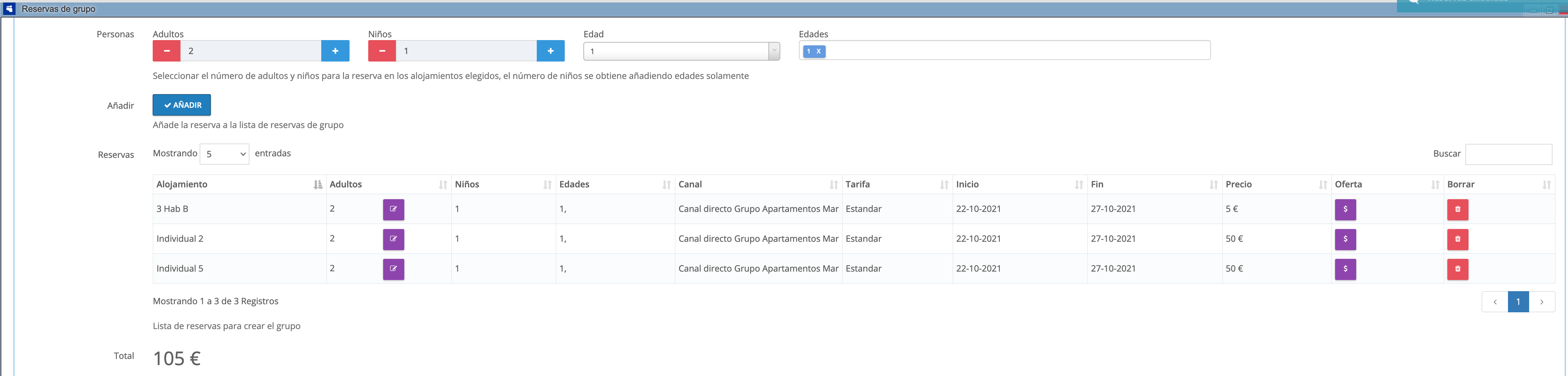Image resolution: width=1568 pixels, height=376 pixels.
Task: Delete the Individual 2 reservation
Action: [x=1457, y=239]
